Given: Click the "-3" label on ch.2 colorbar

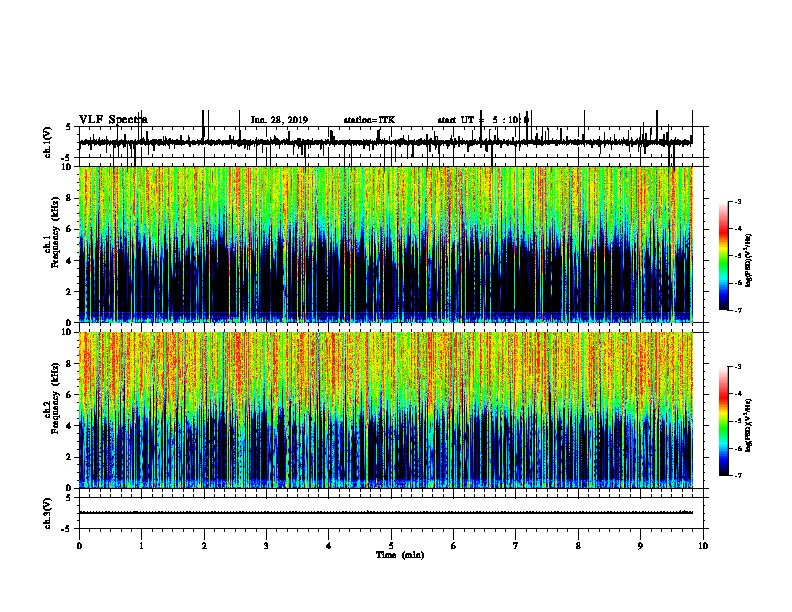Looking at the screenshot, I should point(737,367).
